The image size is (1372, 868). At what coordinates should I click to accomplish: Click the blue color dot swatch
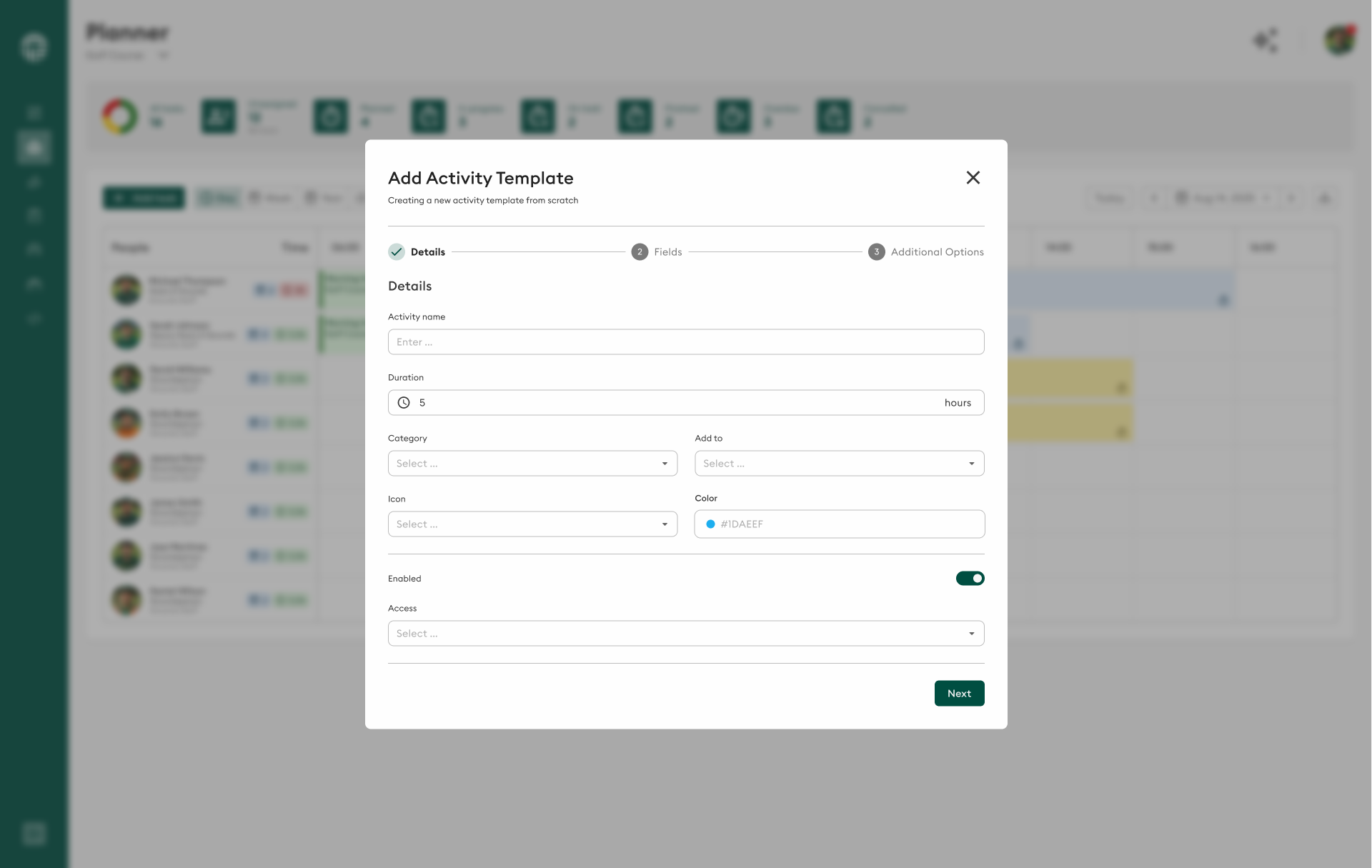pos(710,524)
